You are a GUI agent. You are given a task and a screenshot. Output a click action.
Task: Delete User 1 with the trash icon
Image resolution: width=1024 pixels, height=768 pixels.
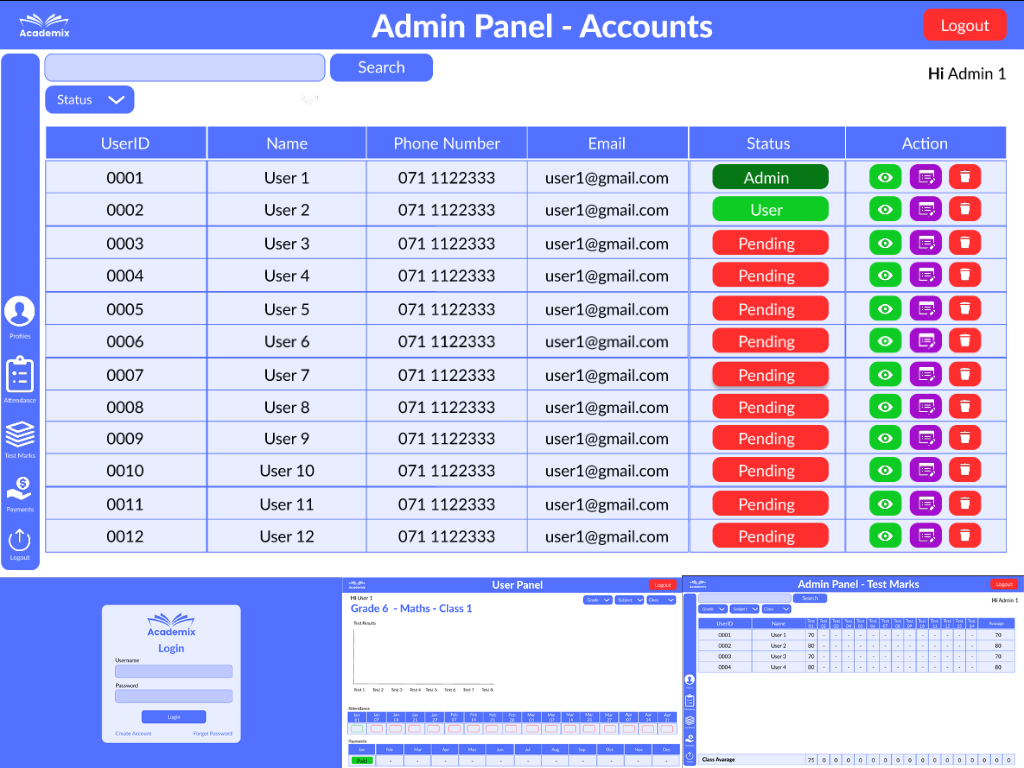coord(964,177)
